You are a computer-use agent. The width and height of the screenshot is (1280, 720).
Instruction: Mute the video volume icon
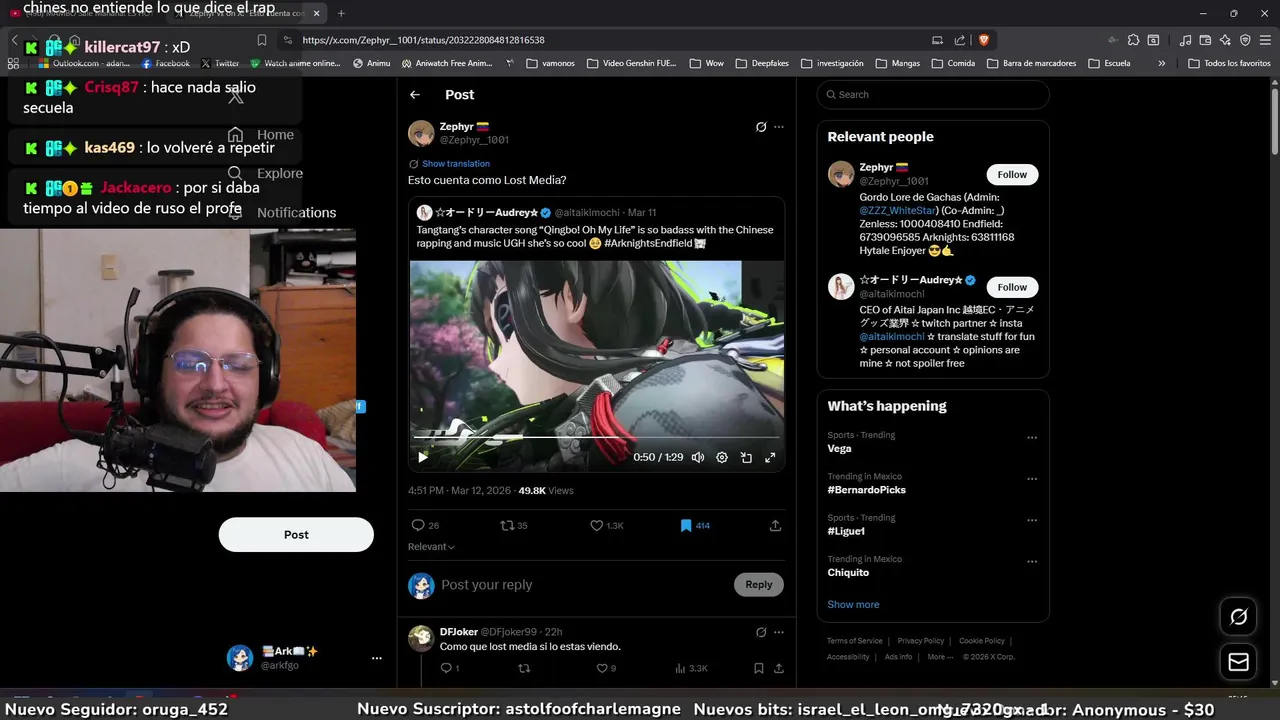(x=698, y=457)
